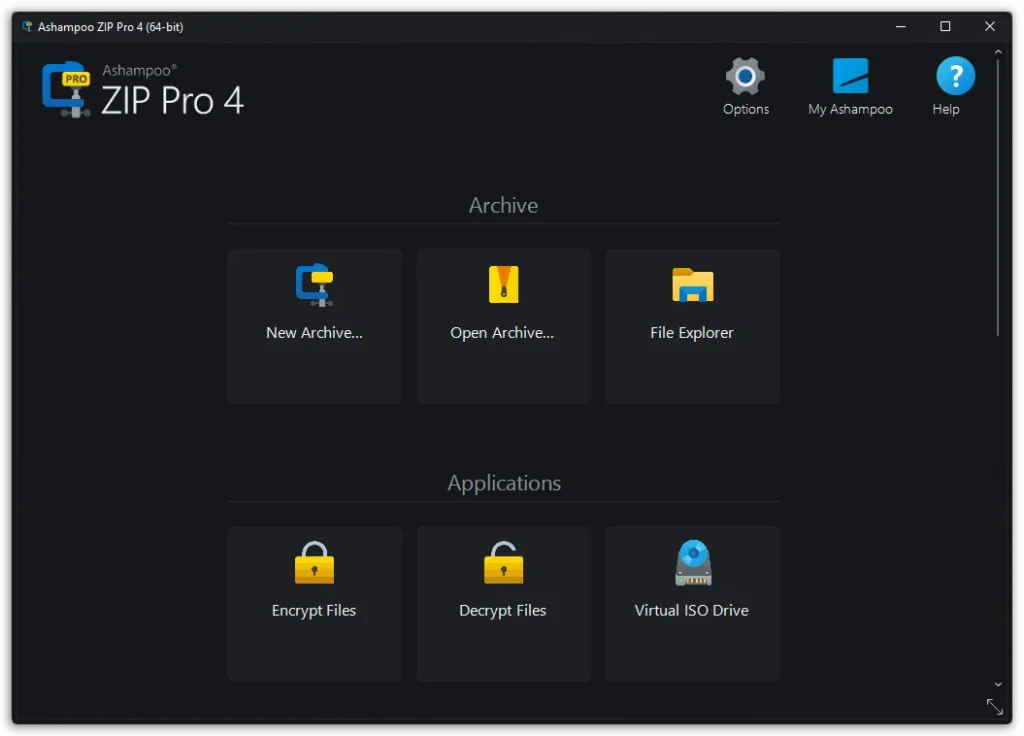Image resolution: width=1024 pixels, height=736 pixels.
Task: Open the Help question mark icon
Action: click(x=955, y=76)
